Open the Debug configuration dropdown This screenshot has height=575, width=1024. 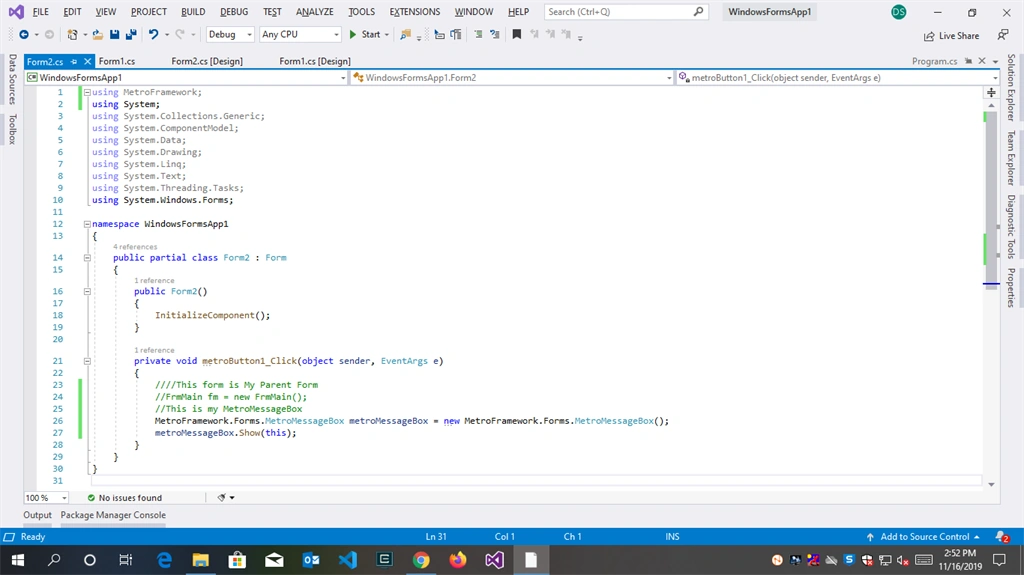tap(230, 35)
